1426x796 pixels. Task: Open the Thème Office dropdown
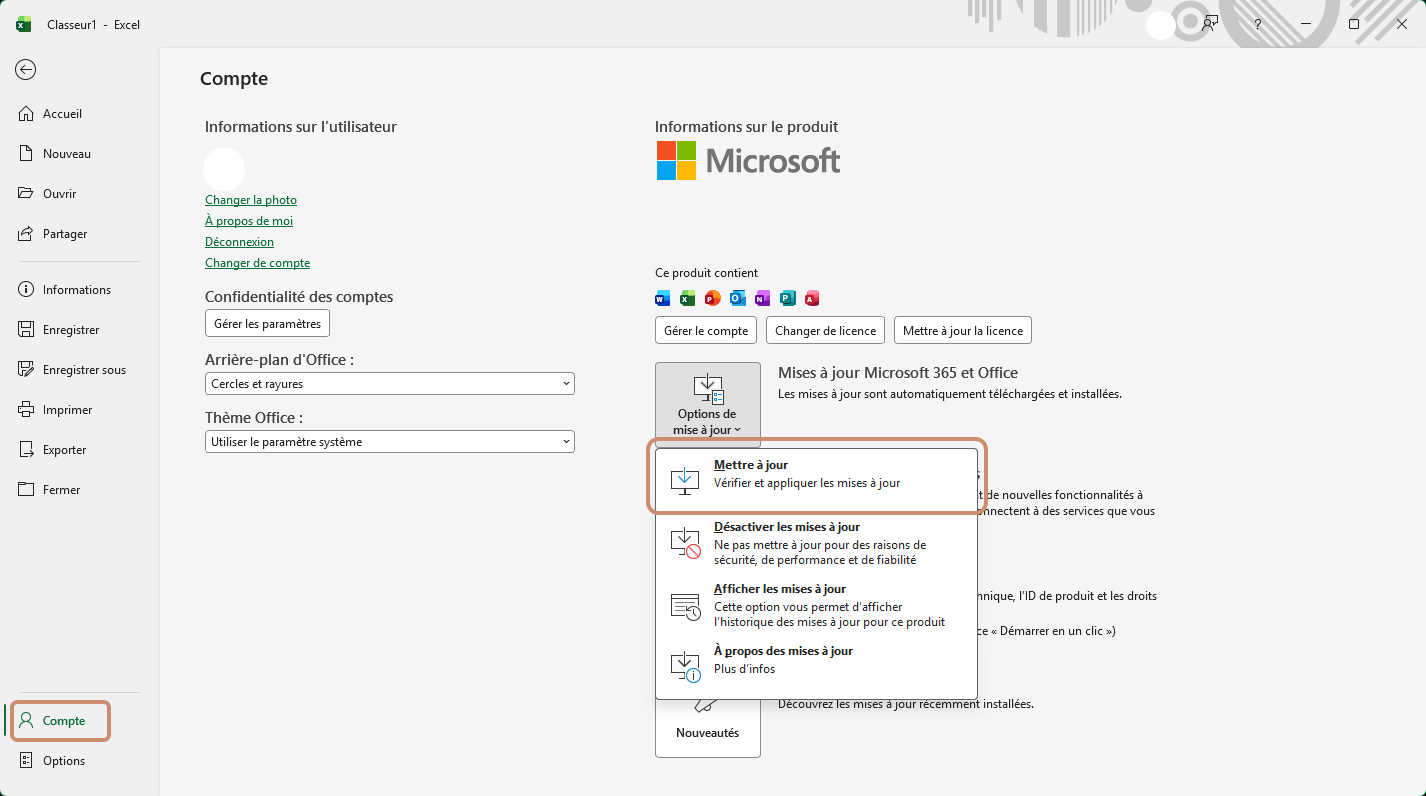click(390, 442)
